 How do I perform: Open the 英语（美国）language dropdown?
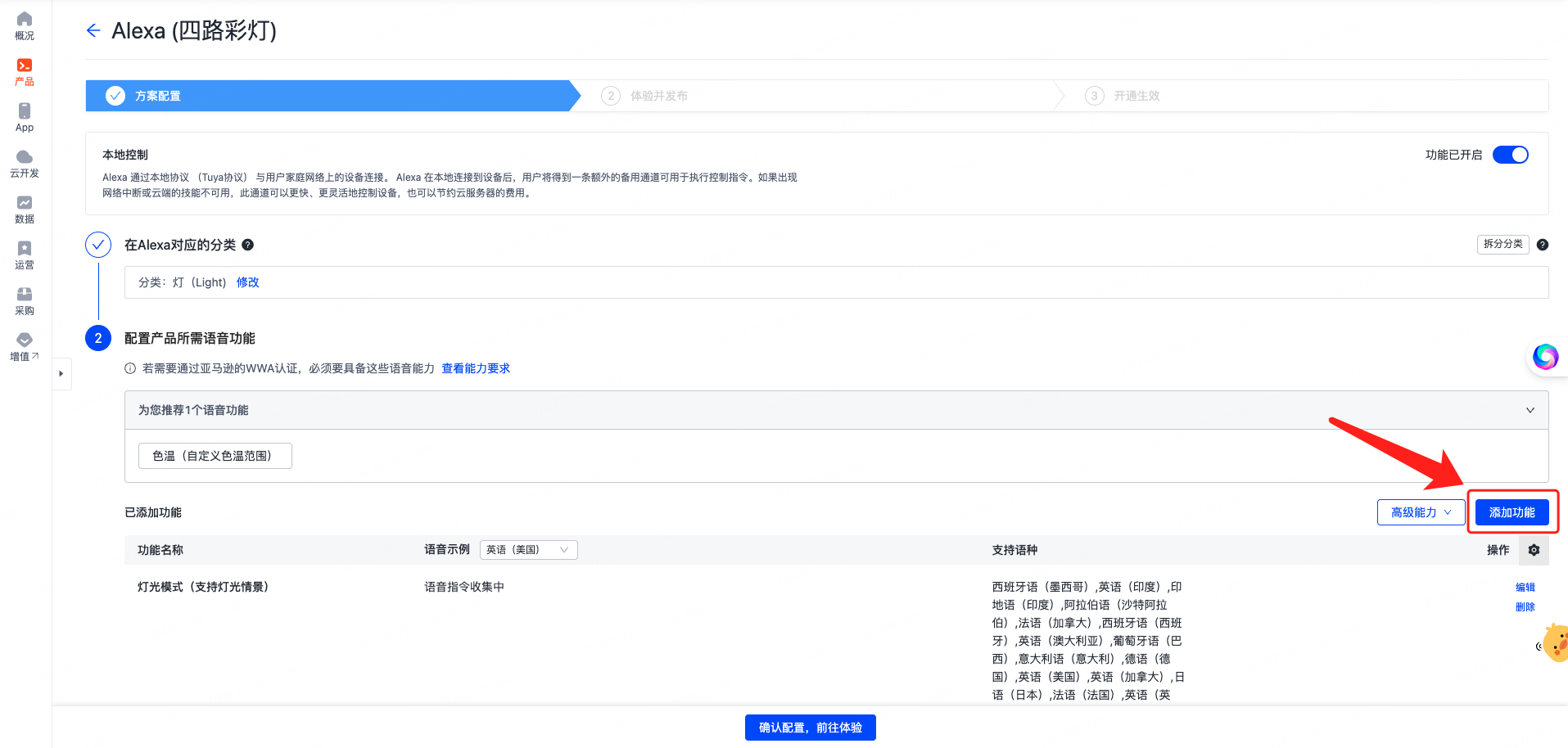click(528, 550)
